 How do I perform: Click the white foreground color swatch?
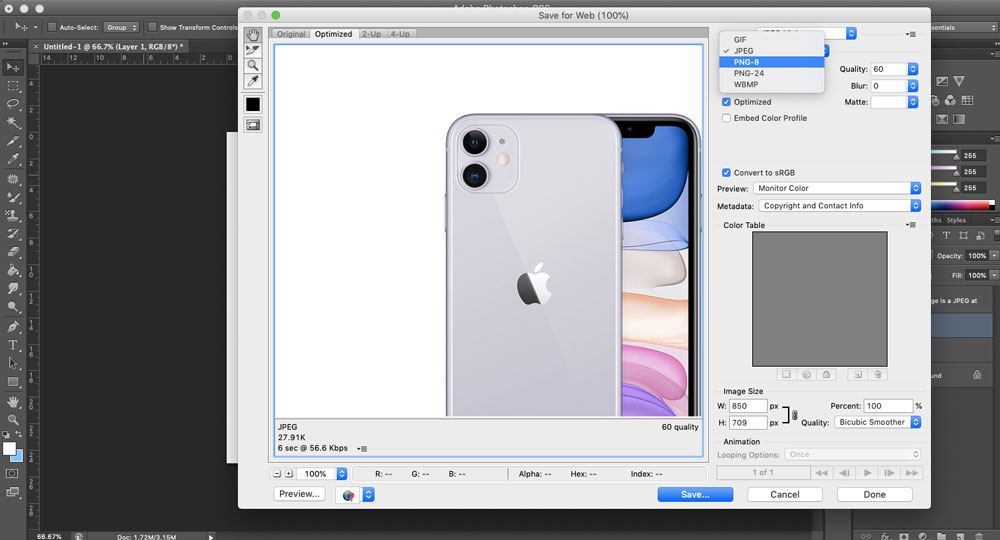coord(10,449)
